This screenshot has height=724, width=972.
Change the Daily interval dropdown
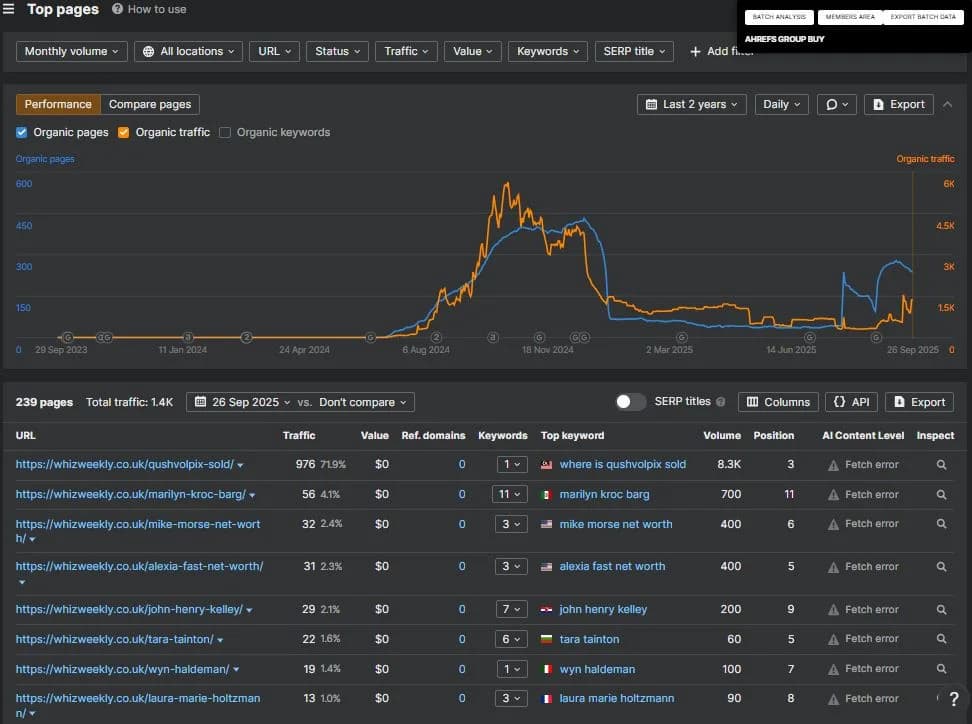tap(782, 104)
